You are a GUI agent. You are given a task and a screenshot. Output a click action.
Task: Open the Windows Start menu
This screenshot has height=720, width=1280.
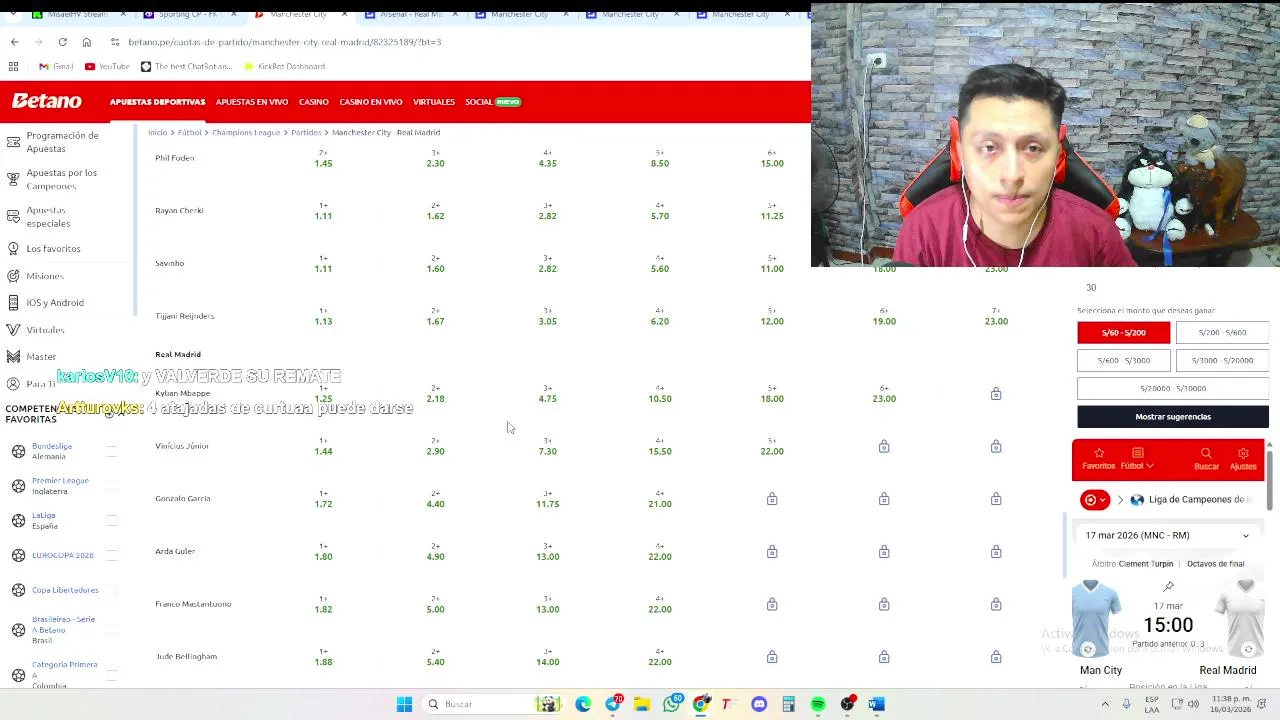pyautogui.click(x=404, y=704)
